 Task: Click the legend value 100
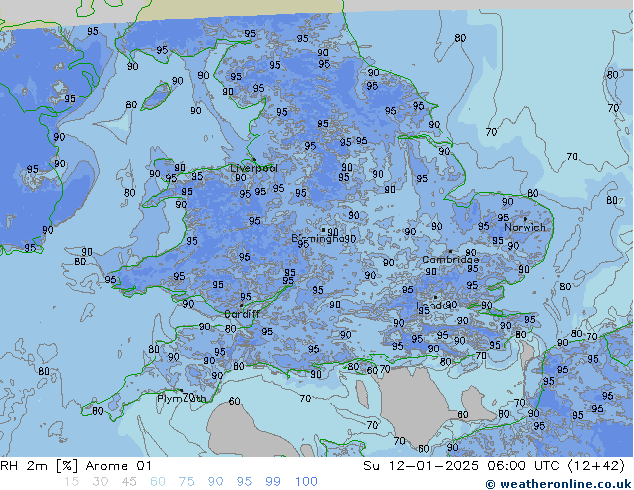click(306, 482)
